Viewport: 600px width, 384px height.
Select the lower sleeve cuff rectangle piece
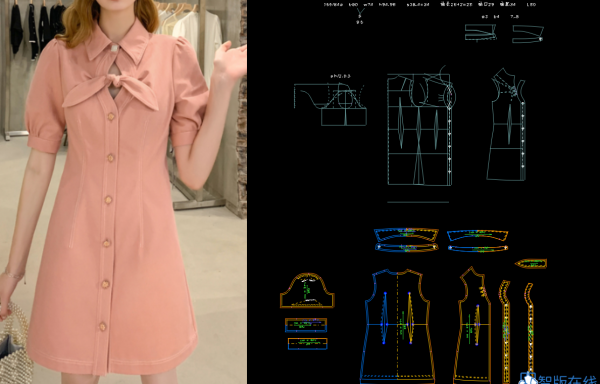[308, 343]
